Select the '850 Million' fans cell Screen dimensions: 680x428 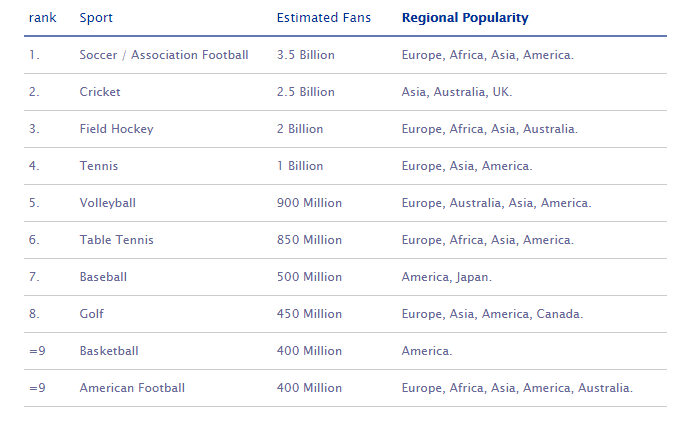pos(309,240)
